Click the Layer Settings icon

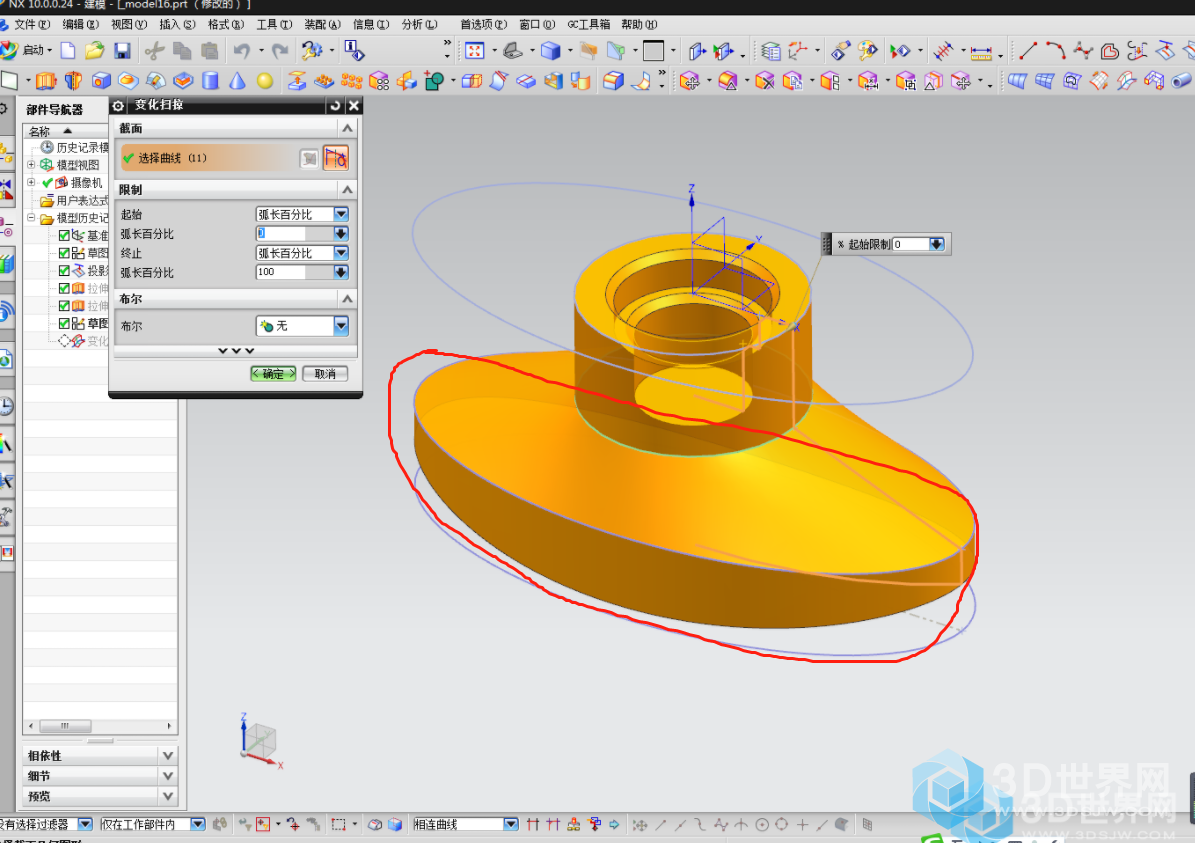coord(771,51)
